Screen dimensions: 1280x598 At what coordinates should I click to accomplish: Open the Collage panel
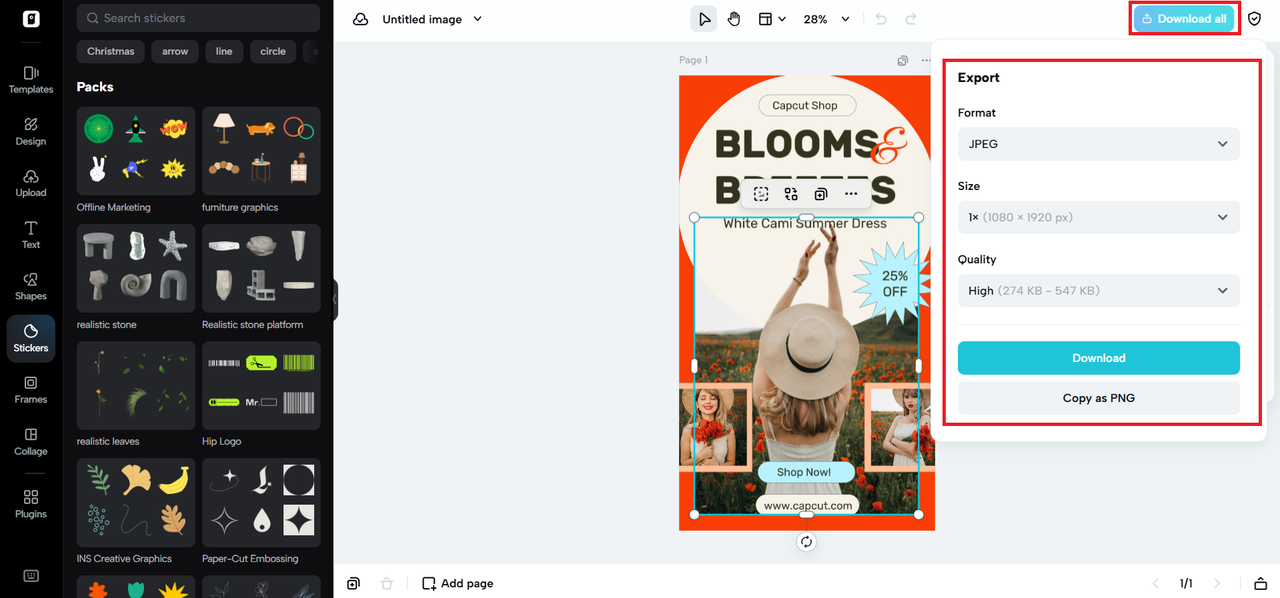tap(31, 442)
